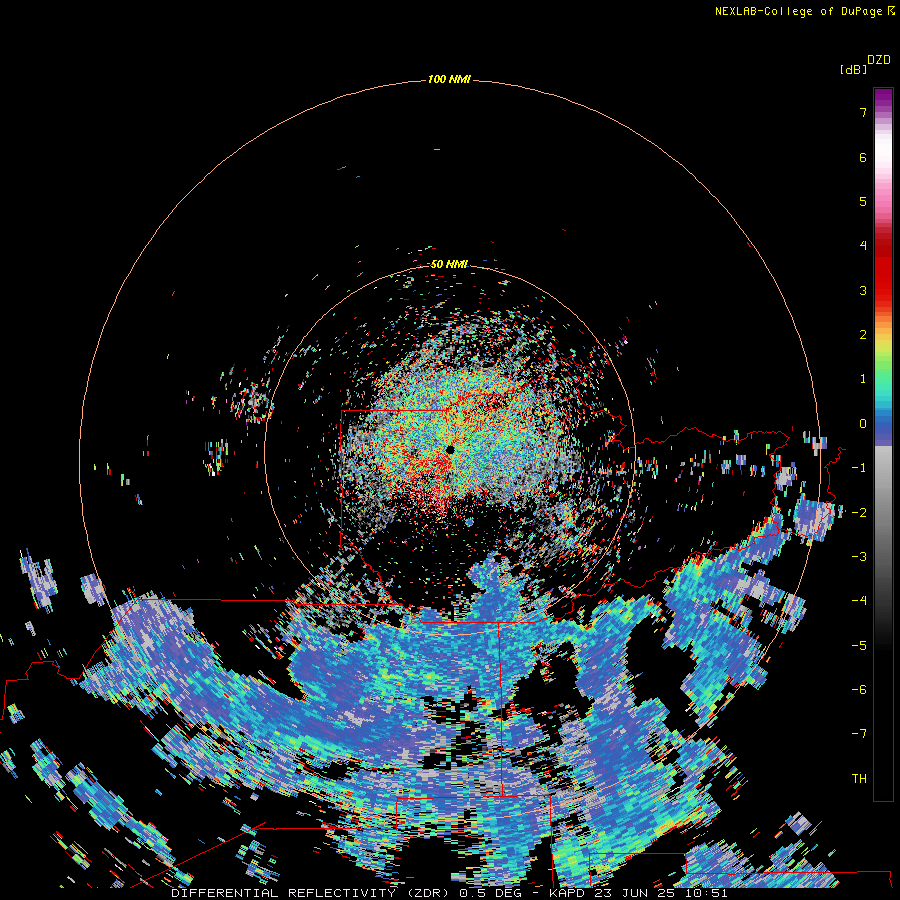The image size is (900, 900).
Task: Click the 4 value on the colorbar scale
Action: coord(863,246)
